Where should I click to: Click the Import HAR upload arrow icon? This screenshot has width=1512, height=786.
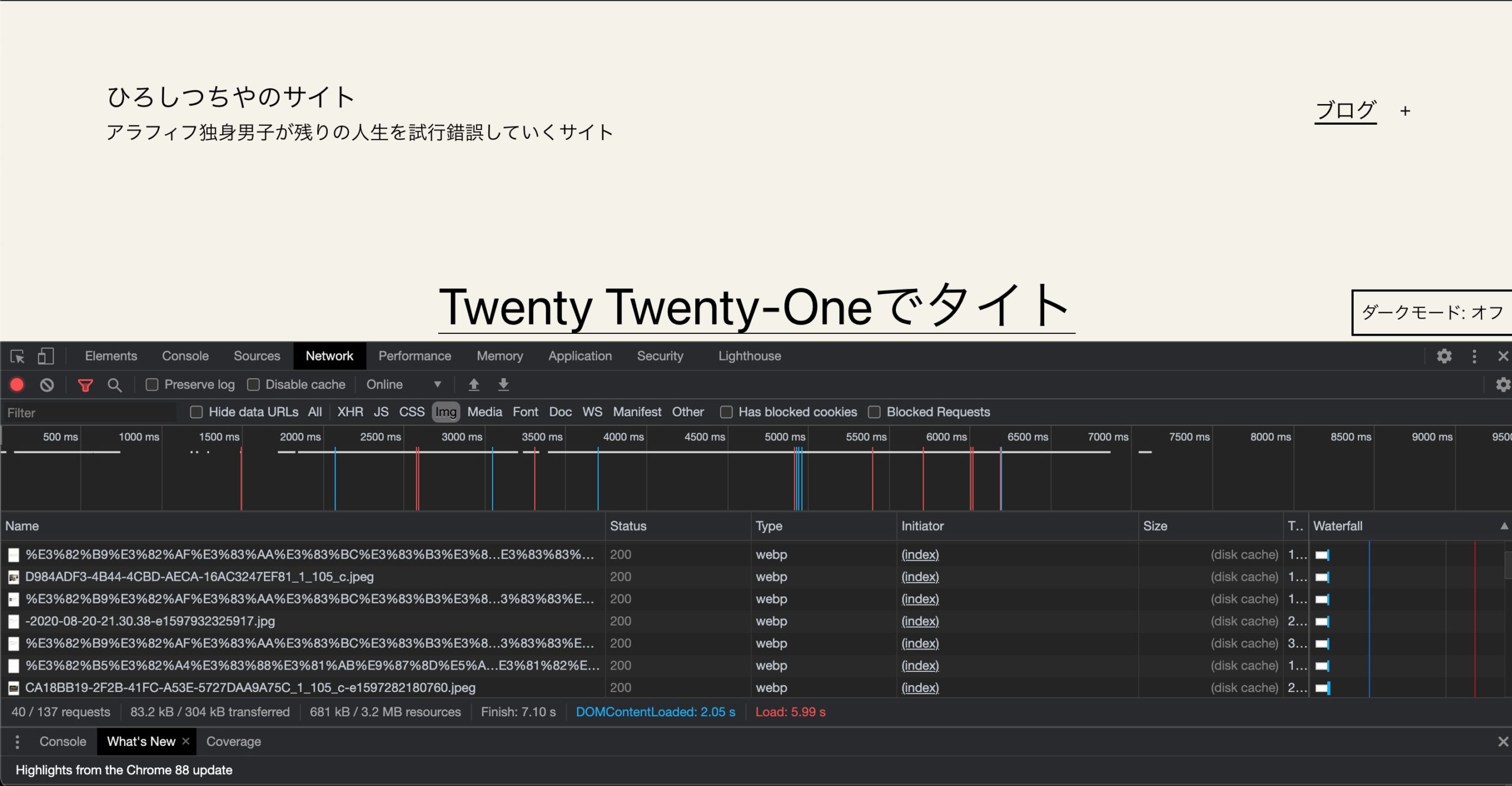pyautogui.click(x=474, y=385)
